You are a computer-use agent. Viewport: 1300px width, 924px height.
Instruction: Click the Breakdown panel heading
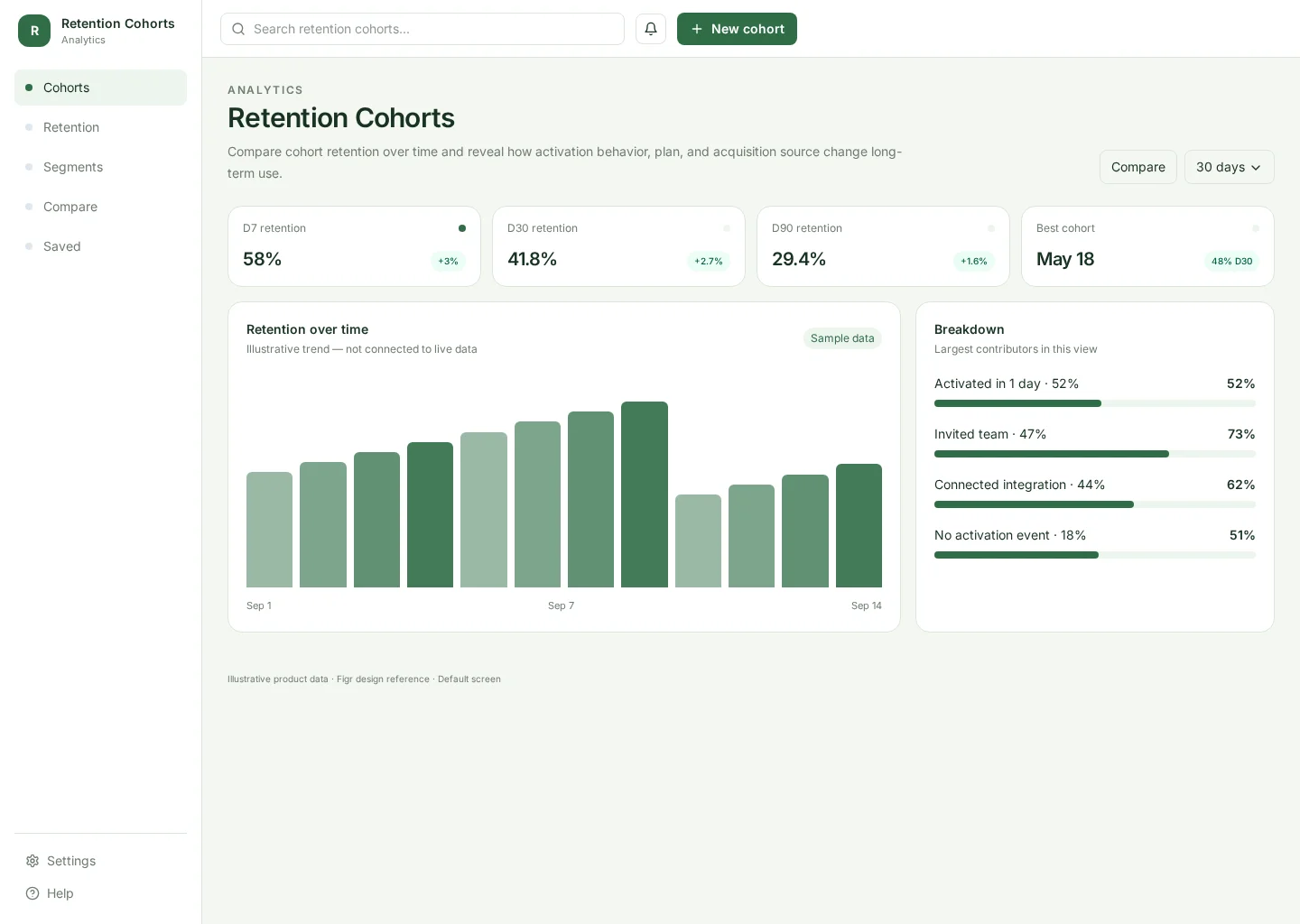969,329
